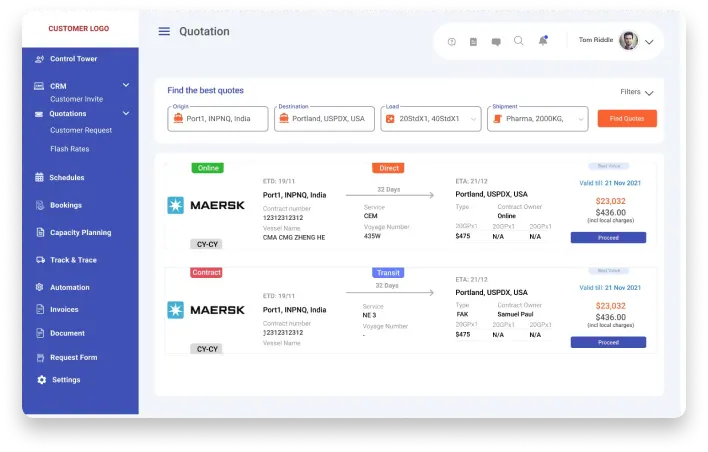708x452 pixels.
Task: Click Tom Riddle's profile avatar
Action: [628, 41]
